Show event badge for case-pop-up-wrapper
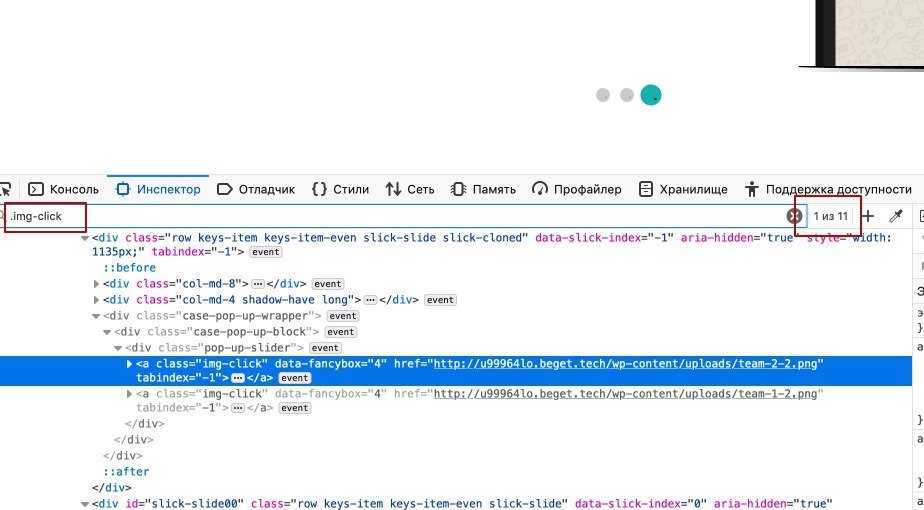The image size is (924, 510). (x=342, y=316)
